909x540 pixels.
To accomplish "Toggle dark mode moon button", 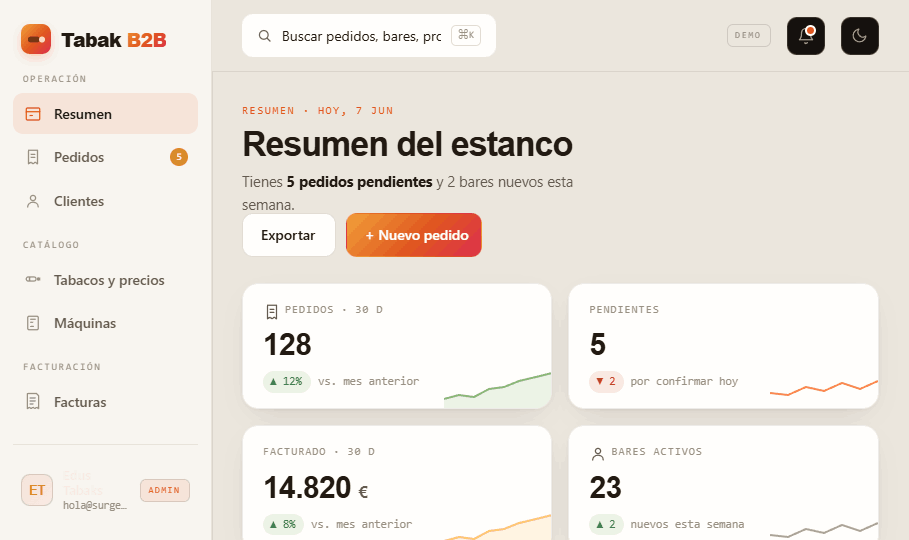I will coord(860,36).
